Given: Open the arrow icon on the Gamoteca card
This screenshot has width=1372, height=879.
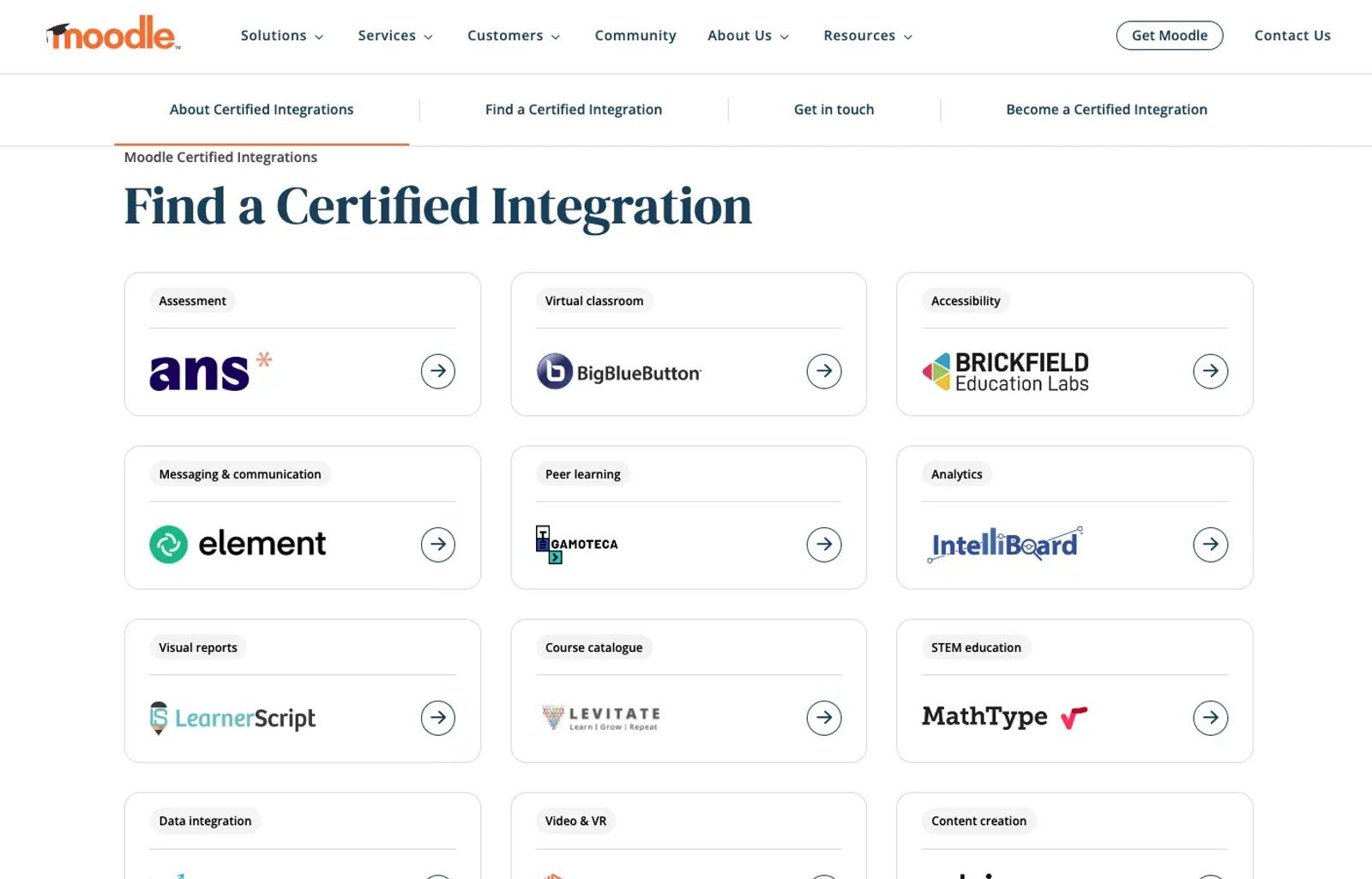Looking at the screenshot, I should click(x=824, y=545).
